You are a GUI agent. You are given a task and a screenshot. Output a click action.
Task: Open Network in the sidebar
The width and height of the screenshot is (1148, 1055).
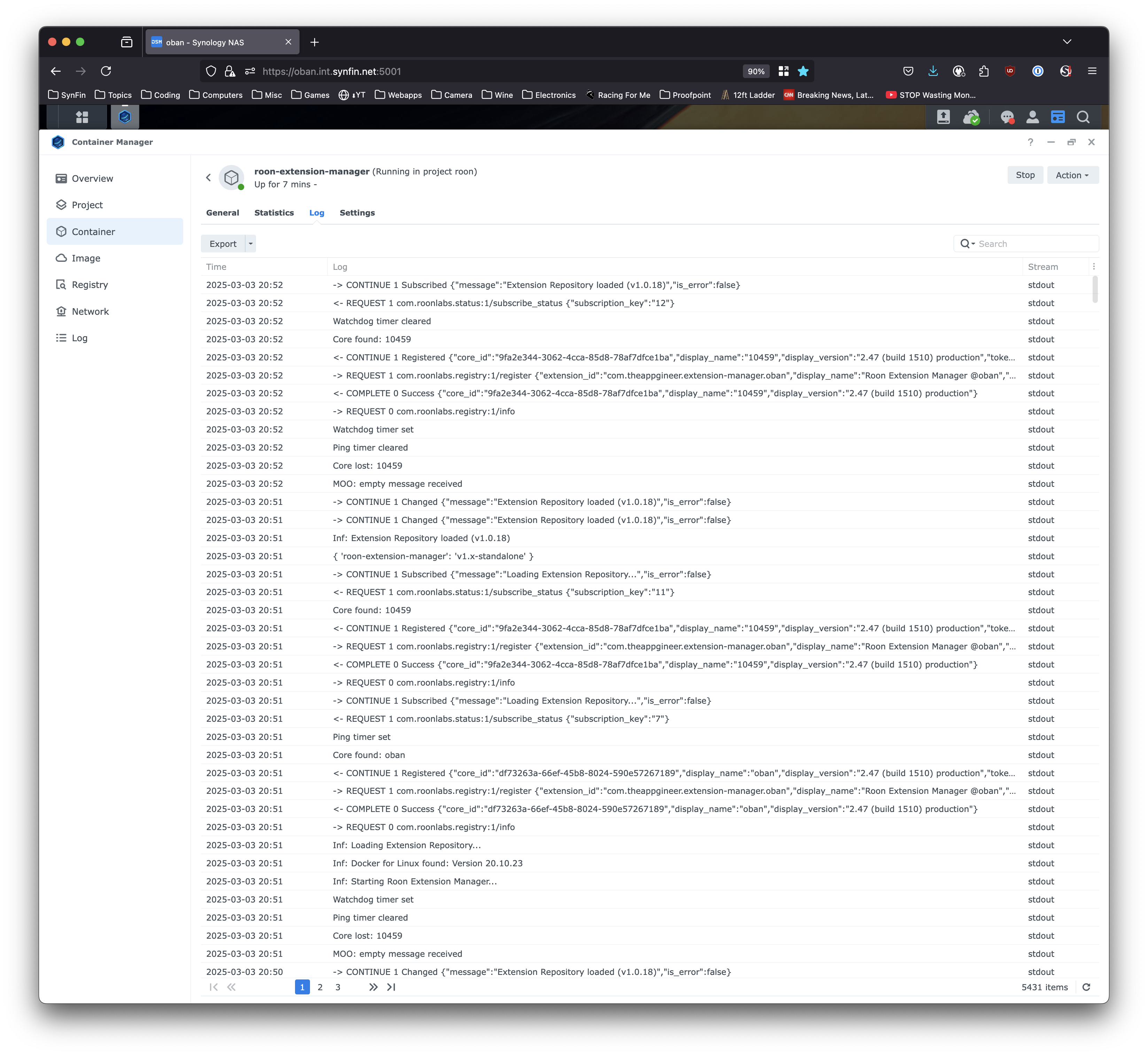click(115, 311)
